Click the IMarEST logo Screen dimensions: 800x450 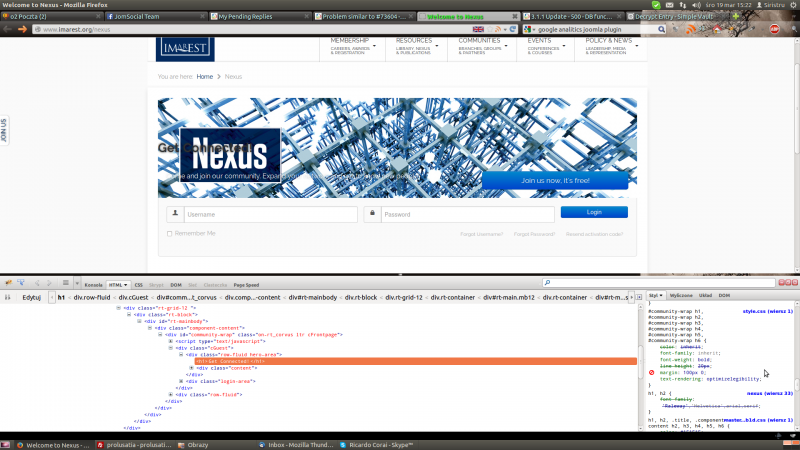click(185, 49)
